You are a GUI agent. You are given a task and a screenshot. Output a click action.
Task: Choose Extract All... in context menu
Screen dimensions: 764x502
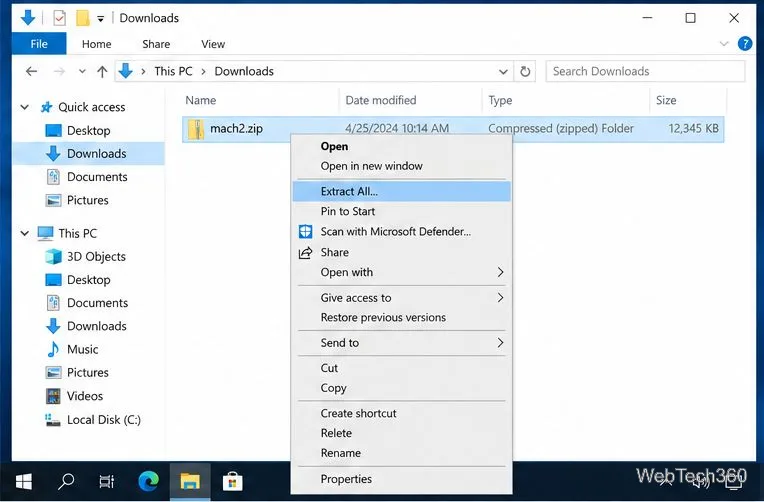coord(401,192)
